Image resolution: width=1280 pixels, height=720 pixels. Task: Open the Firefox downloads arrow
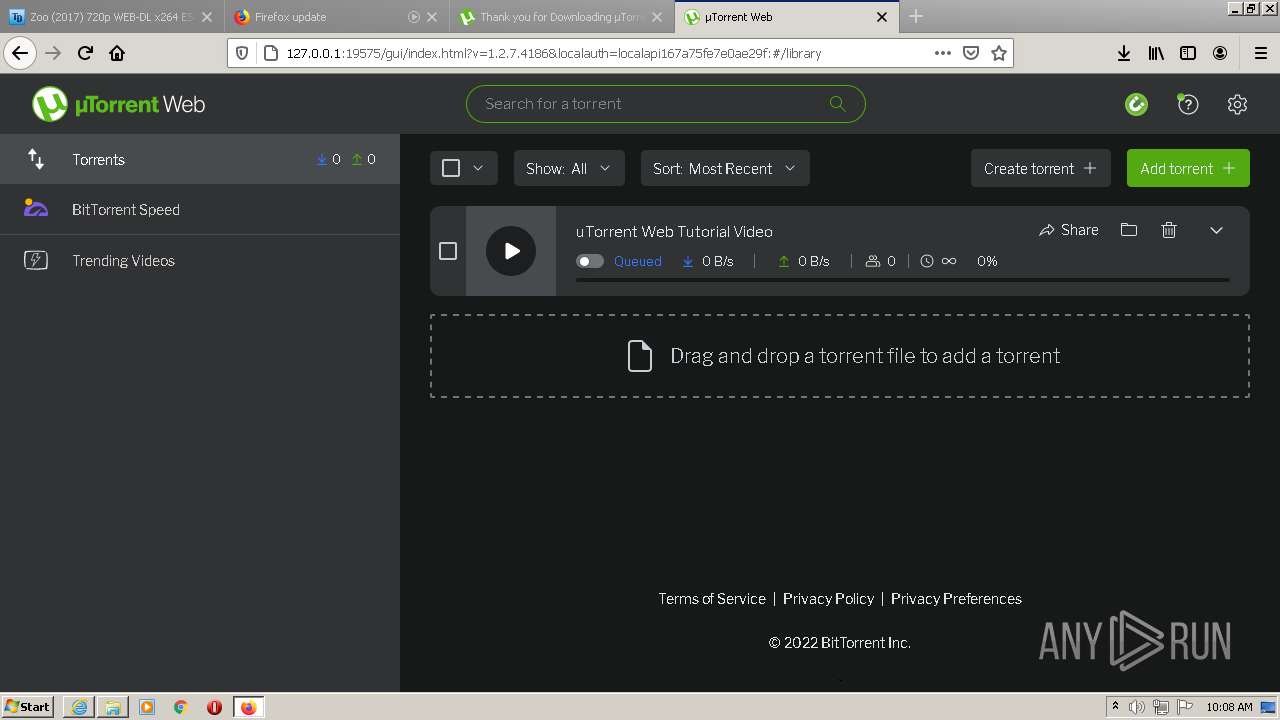1124,53
